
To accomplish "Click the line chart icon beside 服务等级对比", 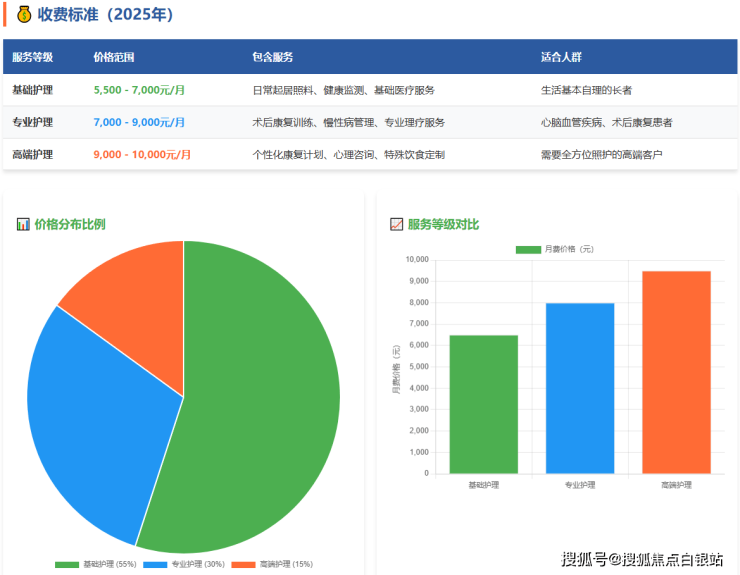I will point(397,224).
